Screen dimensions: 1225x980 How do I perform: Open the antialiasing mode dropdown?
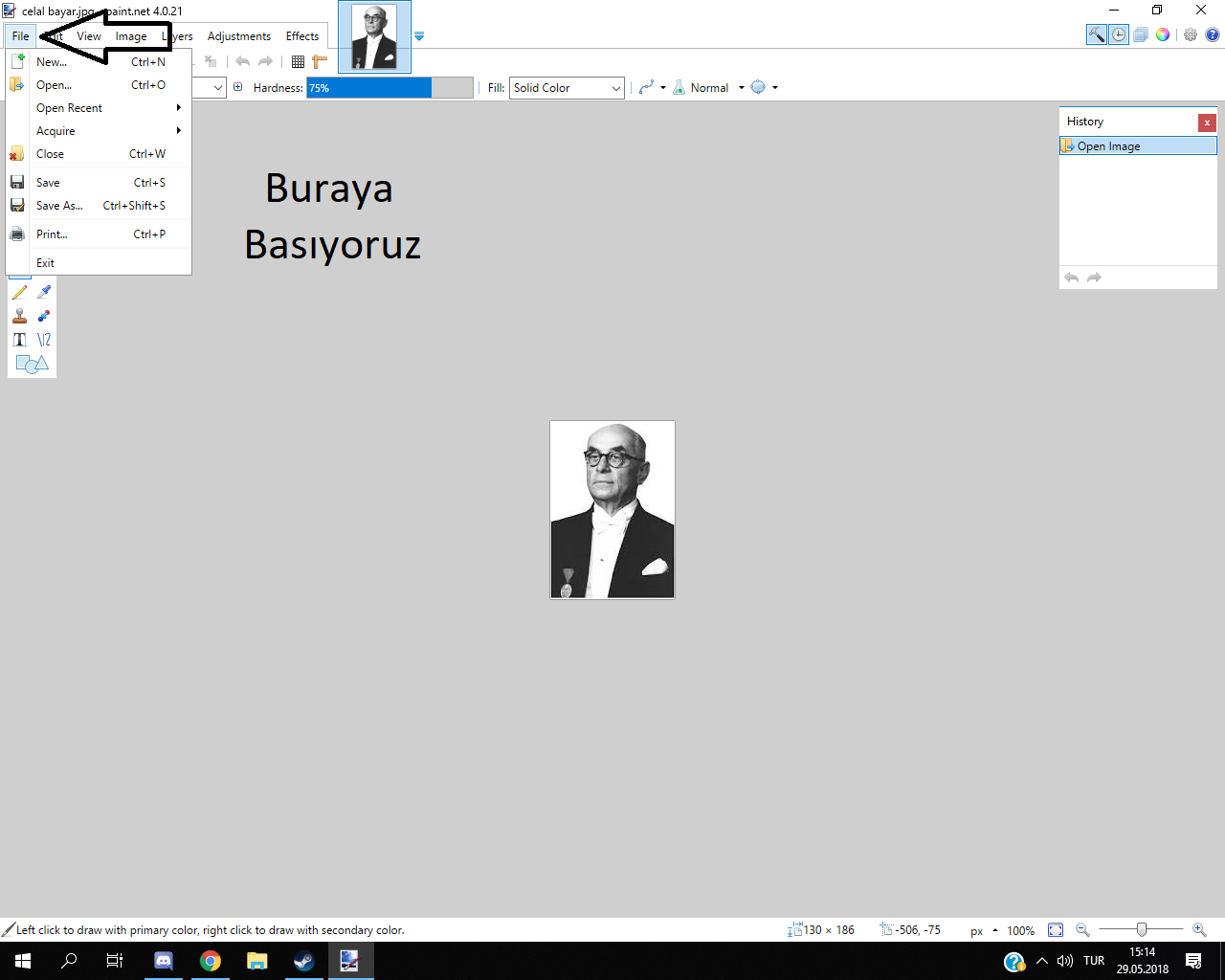[x=652, y=88]
